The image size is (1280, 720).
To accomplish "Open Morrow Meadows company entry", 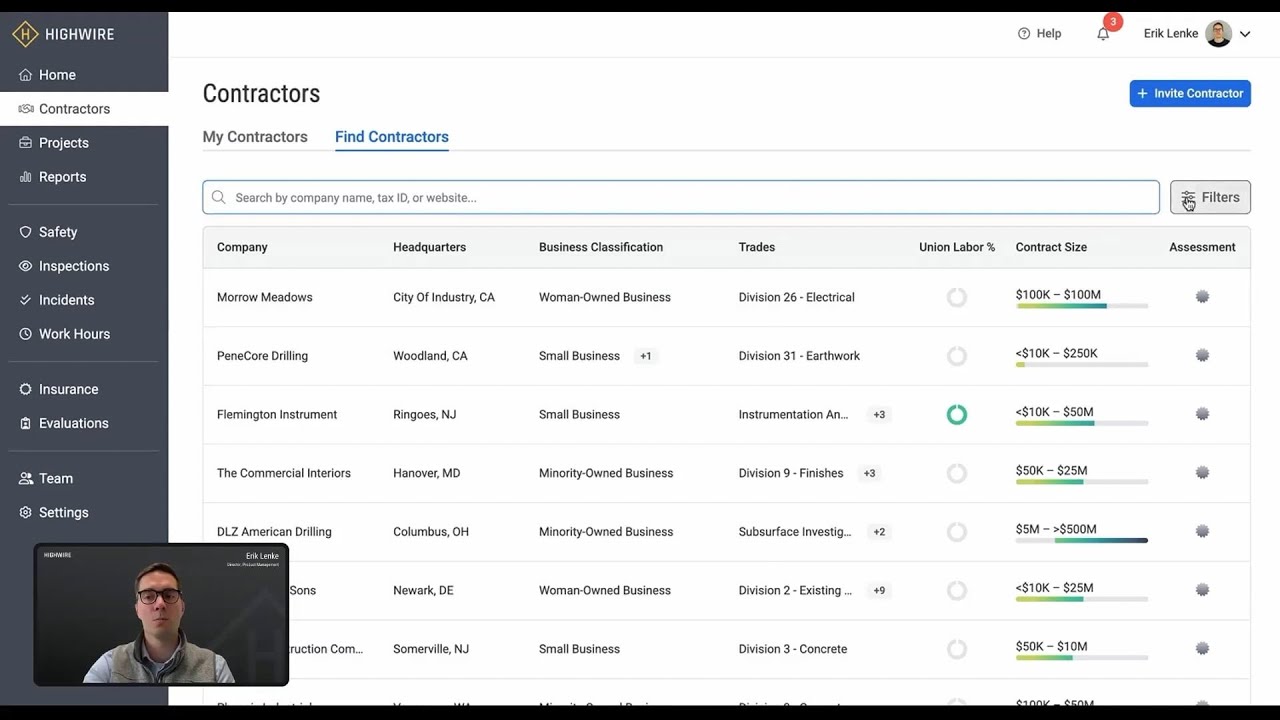I will 265,297.
